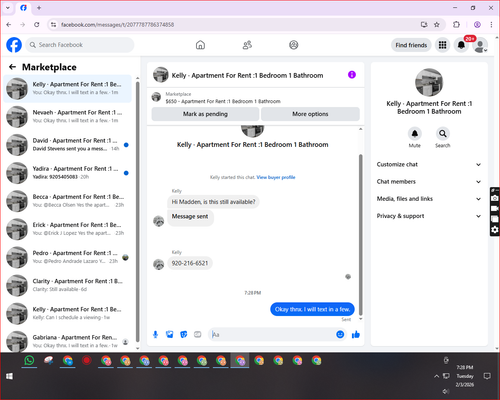Open Kelly listing avatar in right panel
The height and width of the screenshot is (400, 500).
point(429,82)
